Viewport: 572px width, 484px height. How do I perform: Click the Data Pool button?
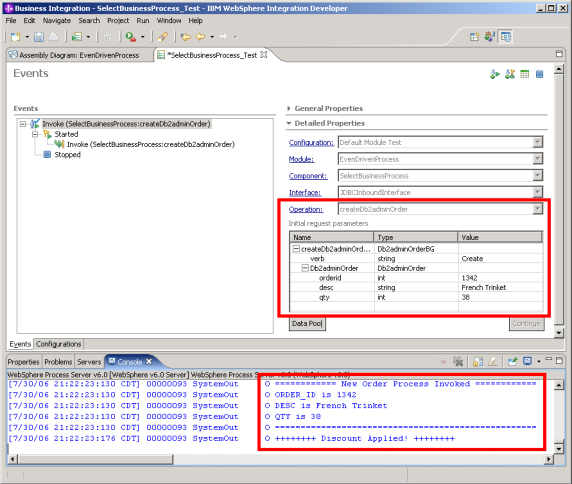(307, 324)
